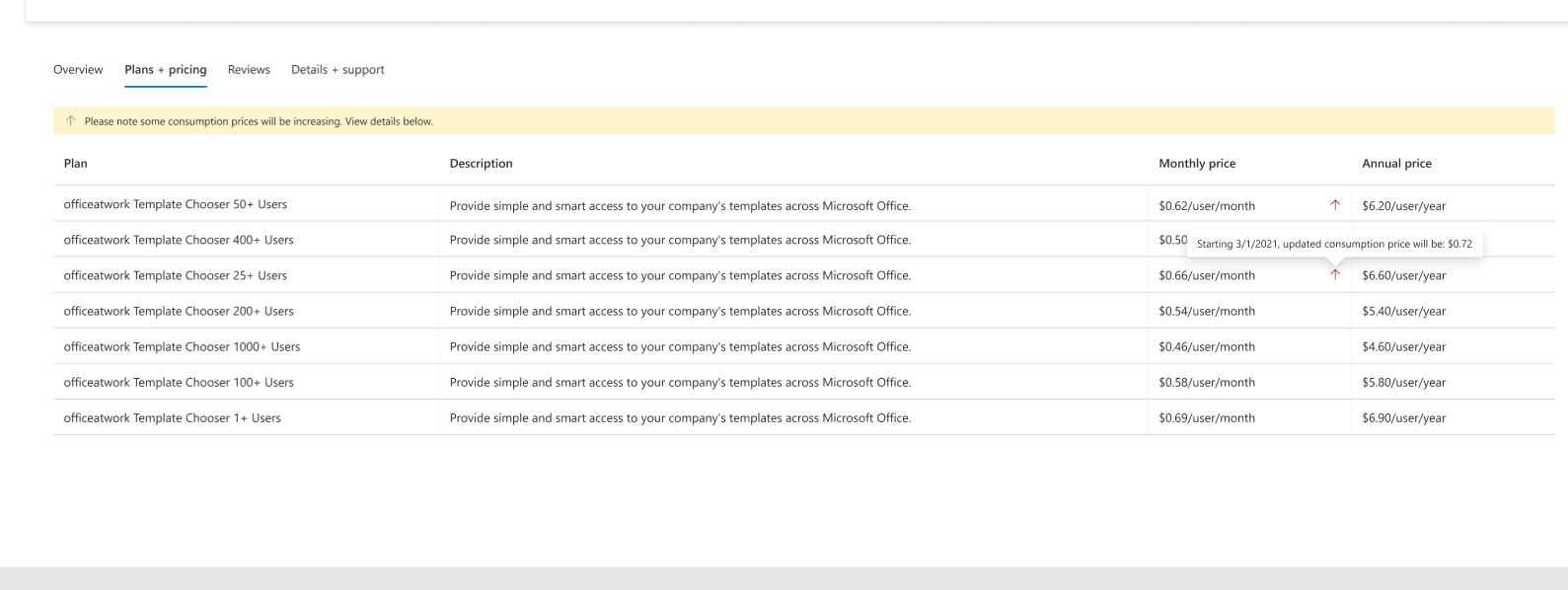Choose the Template Chooser 100+ Users plan

pyautogui.click(x=179, y=382)
